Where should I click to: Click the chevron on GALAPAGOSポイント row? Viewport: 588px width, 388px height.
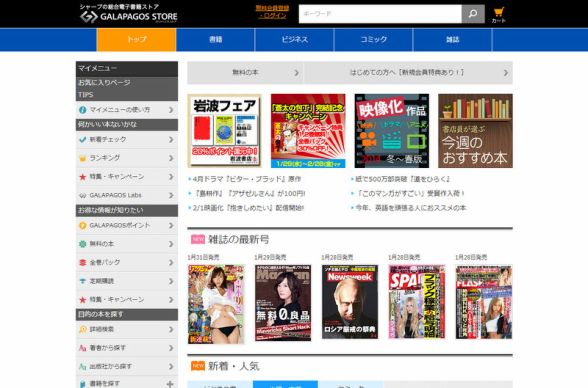click(171, 225)
